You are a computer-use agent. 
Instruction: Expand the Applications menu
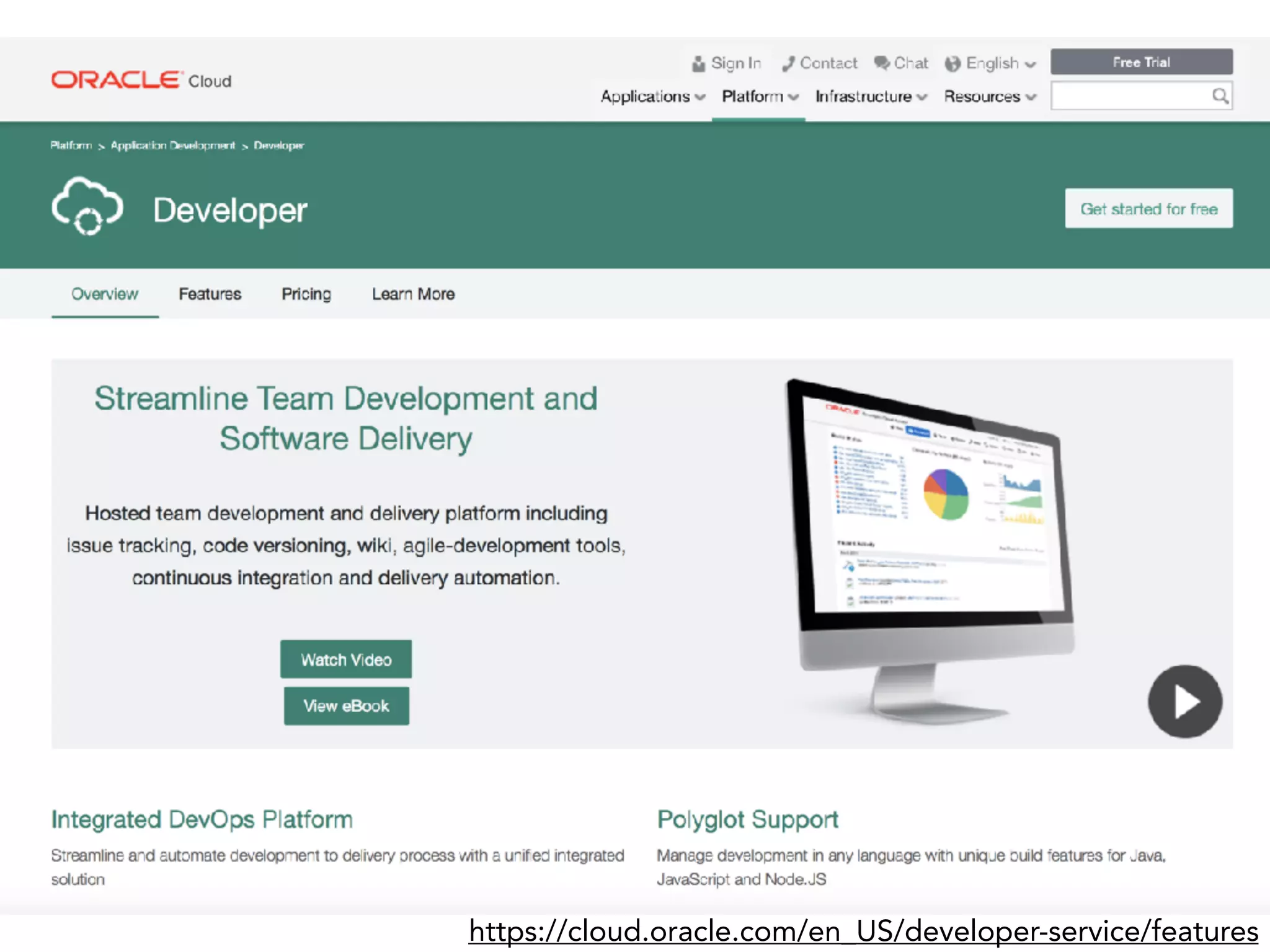653,97
